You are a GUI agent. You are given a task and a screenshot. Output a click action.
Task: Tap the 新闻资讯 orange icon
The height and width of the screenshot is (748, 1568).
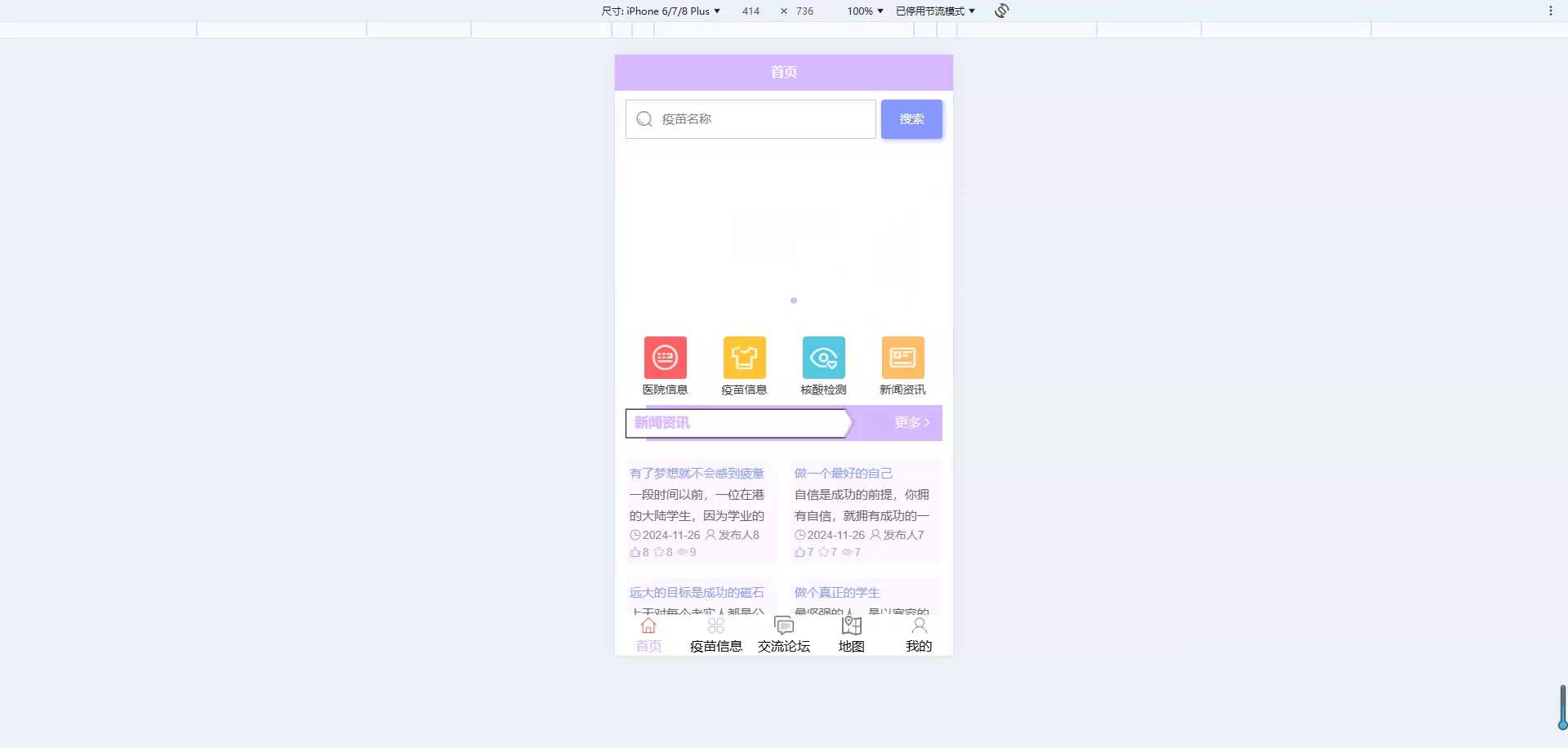click(902, 357)
